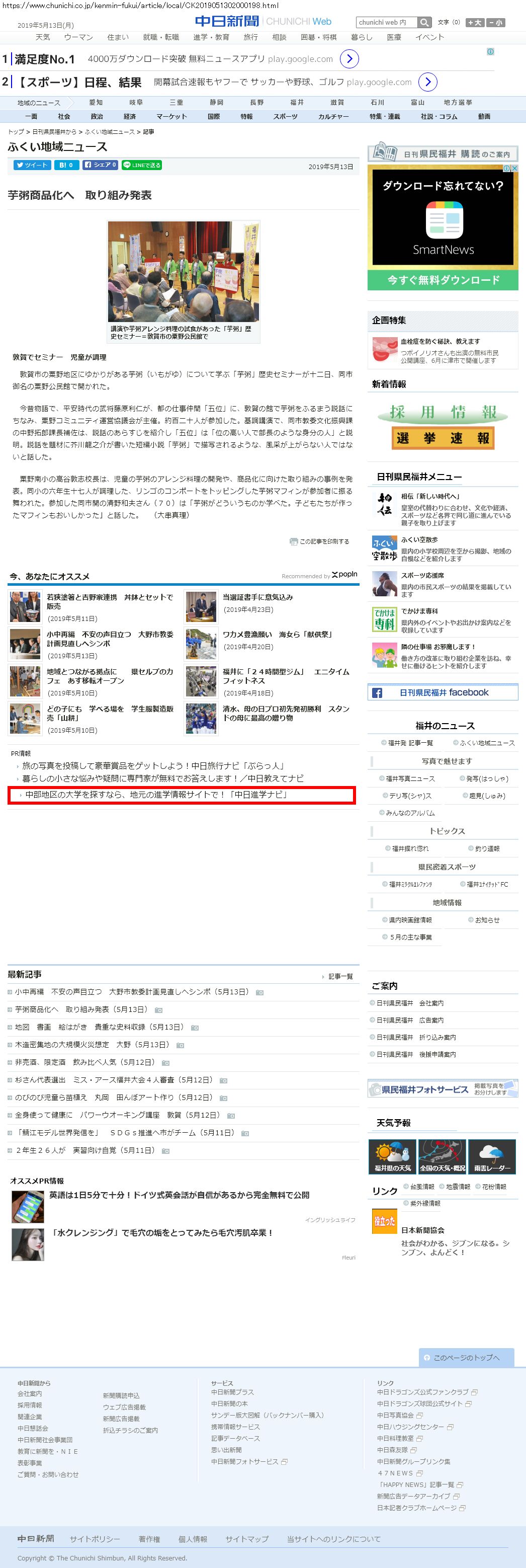Screen dimensions: 526x1568
Task: Click この記事を印刷する print link
Action: (x=320, y=541)
